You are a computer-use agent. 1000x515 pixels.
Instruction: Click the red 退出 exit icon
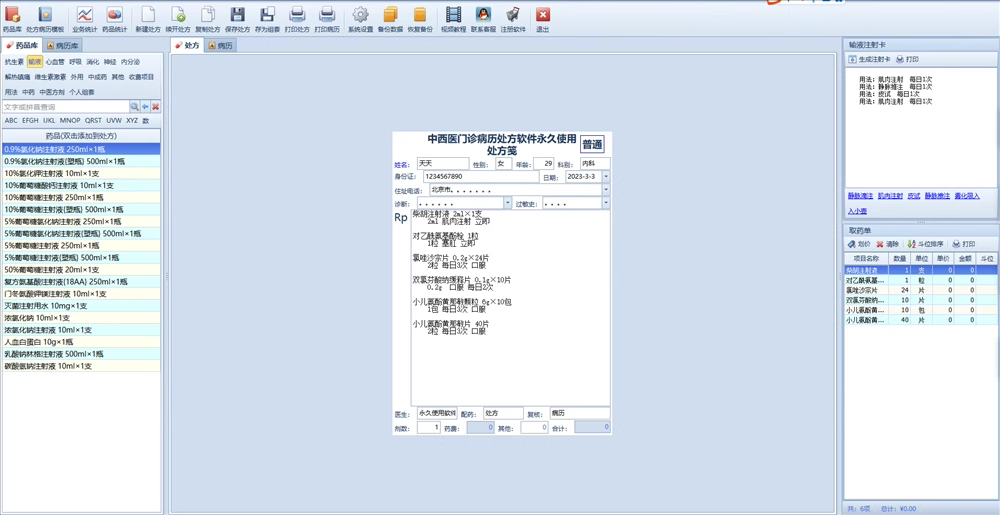pyautogui.click(x=543, y=19)
